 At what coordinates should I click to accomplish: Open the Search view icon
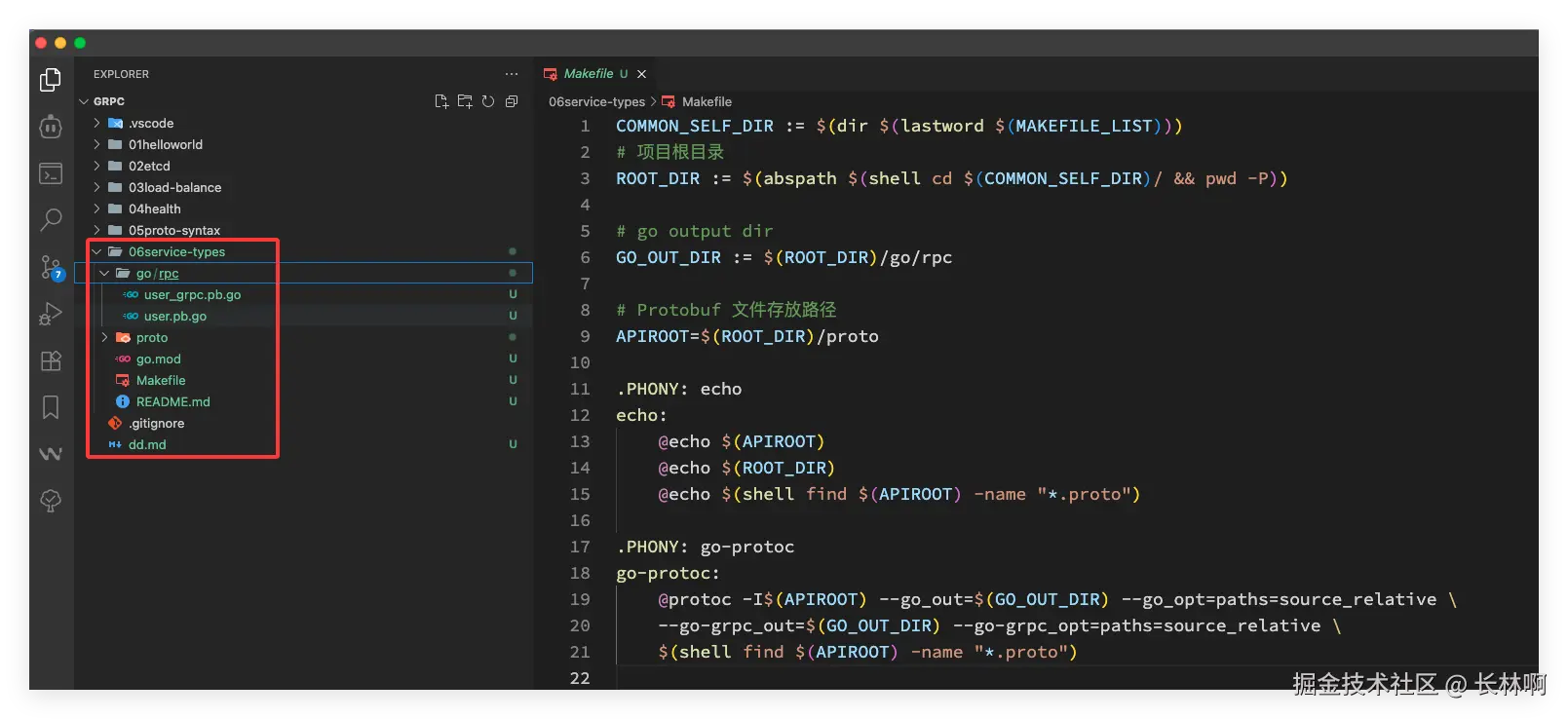tap(51, 219)
